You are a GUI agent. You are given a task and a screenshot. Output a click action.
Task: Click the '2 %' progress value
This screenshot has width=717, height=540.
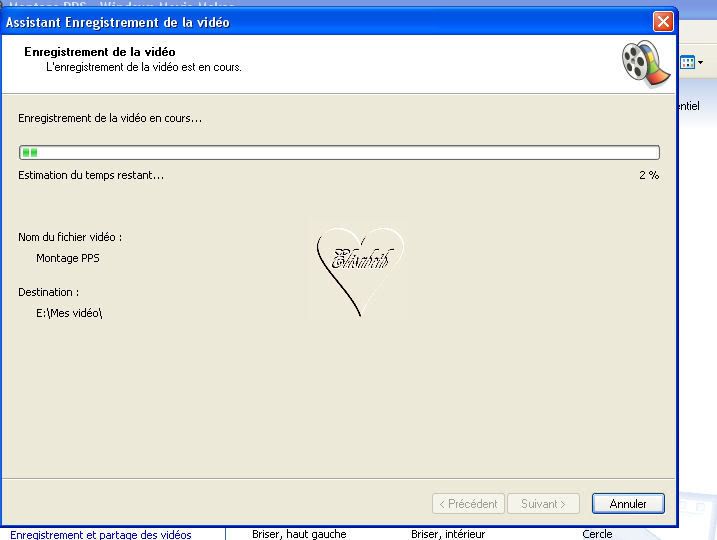(649, 175)
